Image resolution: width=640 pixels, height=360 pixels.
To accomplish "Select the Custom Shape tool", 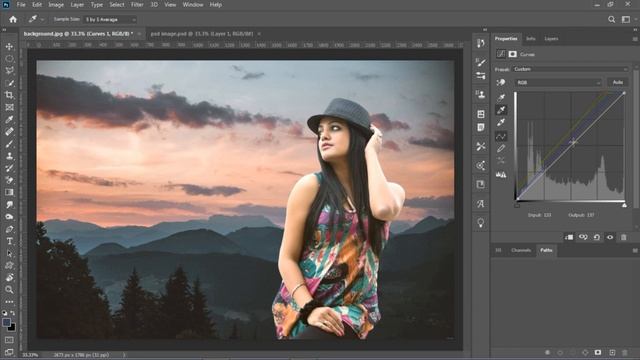I will pyautogui.click(x=9, y=265).
